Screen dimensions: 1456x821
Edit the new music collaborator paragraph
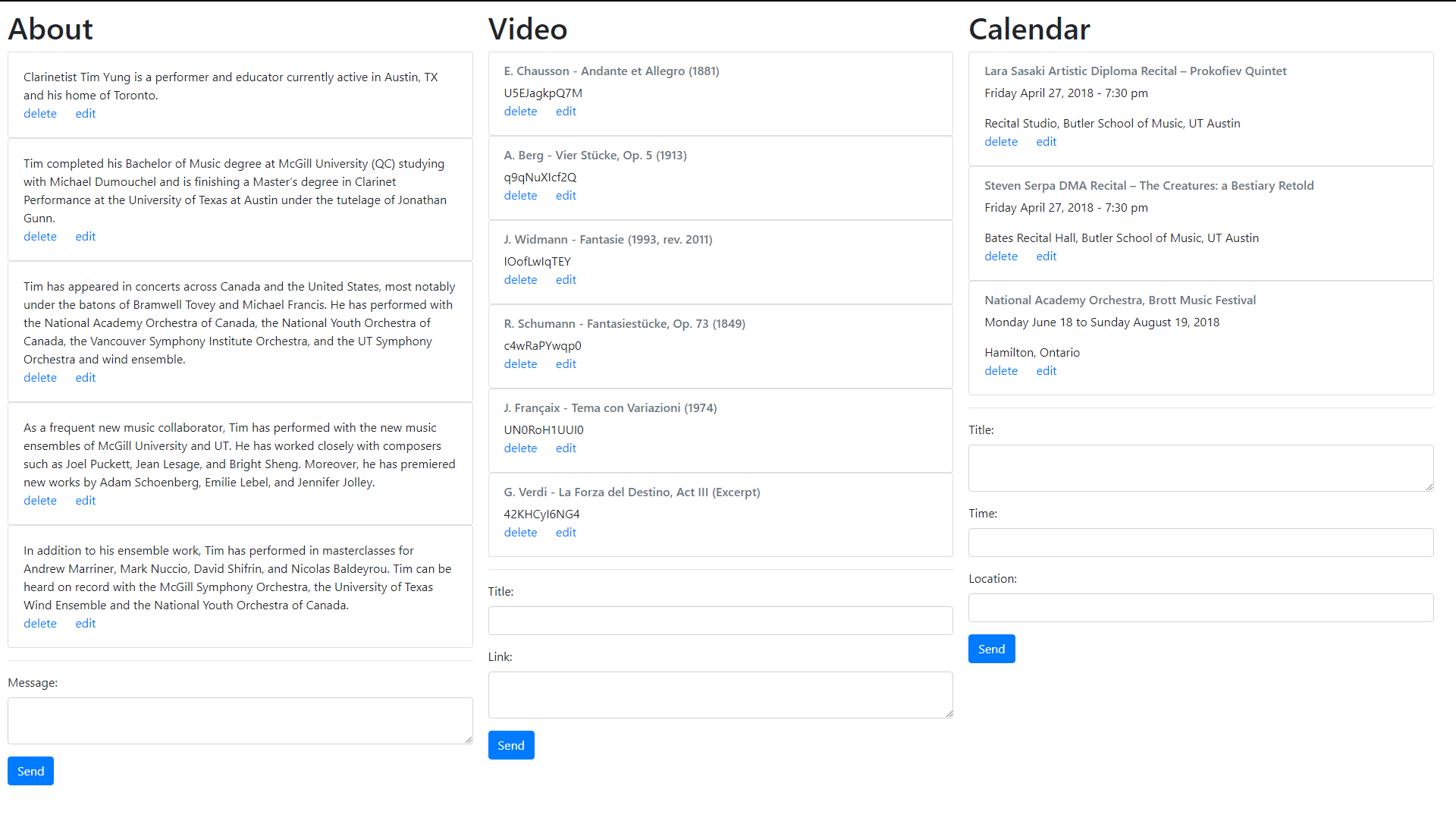(86, 501)
